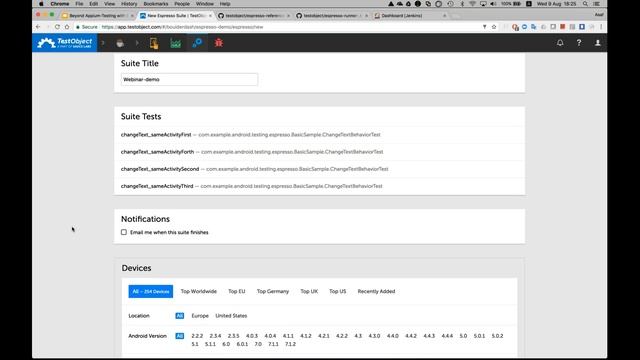Click the browser back arrow

point(38,27)
